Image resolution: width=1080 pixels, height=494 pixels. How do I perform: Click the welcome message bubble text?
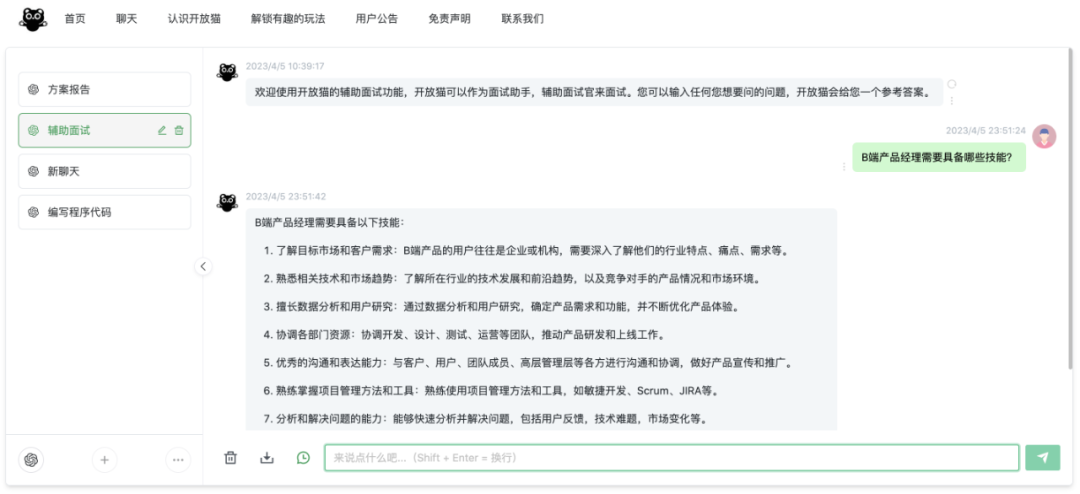(x=594, y=92)
